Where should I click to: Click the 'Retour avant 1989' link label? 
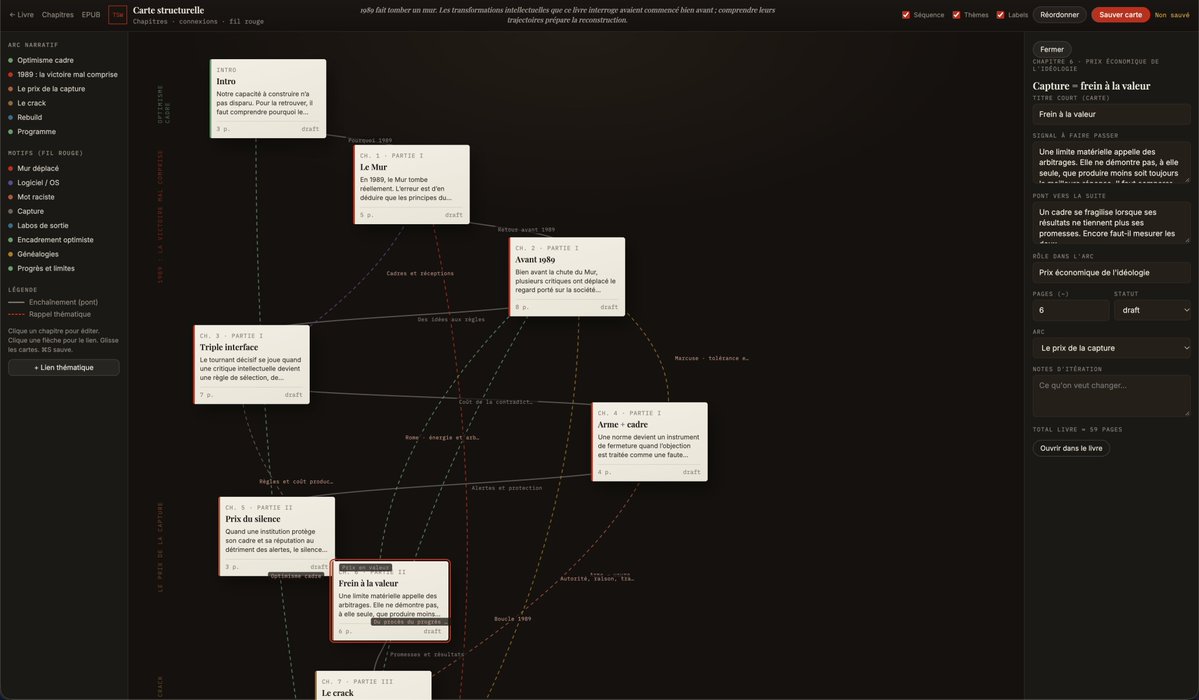tap(526, 230)
